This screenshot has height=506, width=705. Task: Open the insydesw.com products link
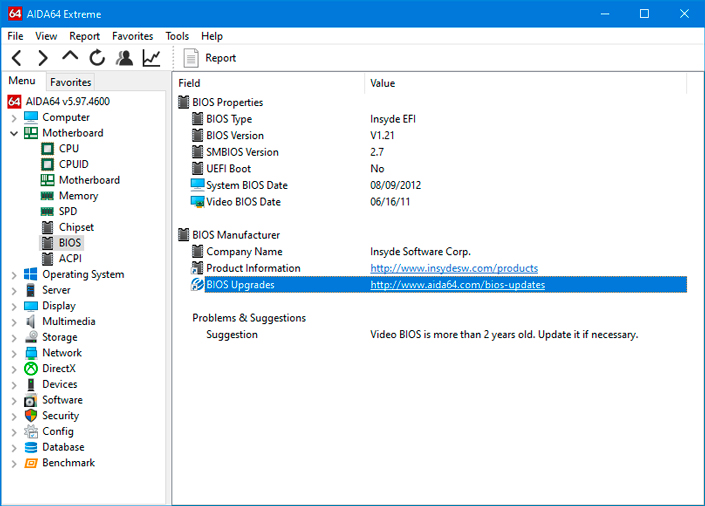[454, 269]
